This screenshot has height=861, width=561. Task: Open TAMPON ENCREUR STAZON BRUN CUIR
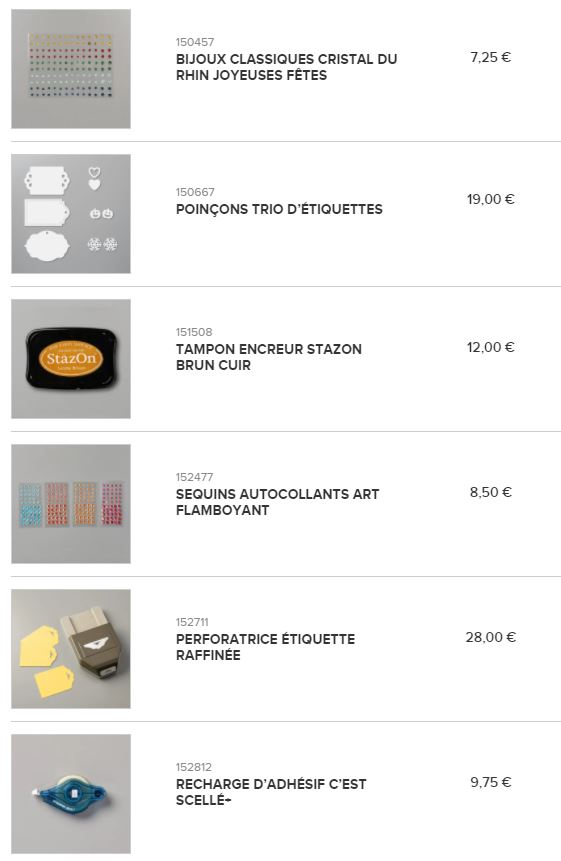[x=268, y=357]
